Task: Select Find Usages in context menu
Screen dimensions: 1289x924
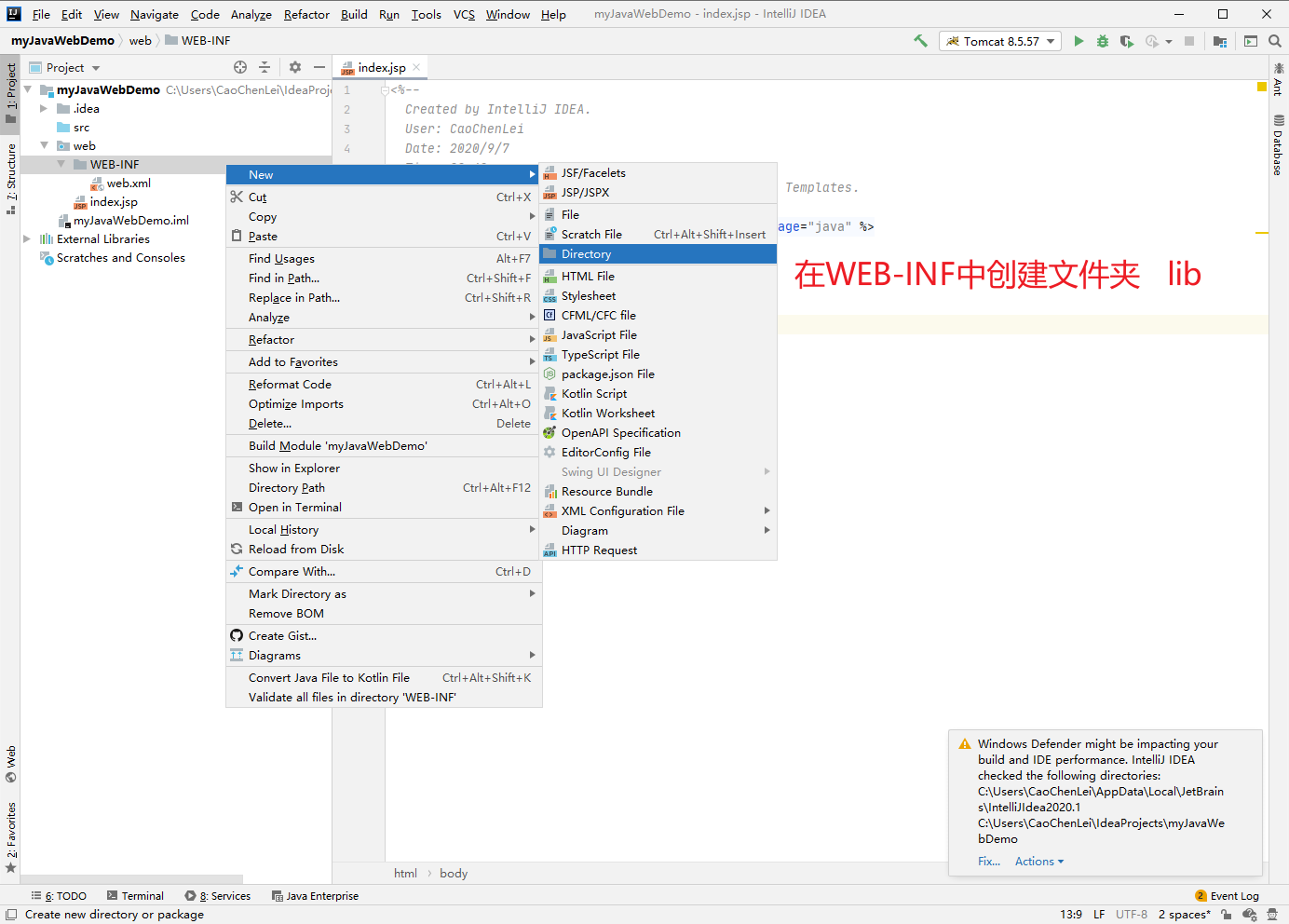Action: pyautogui.click(x=384, y=259)
